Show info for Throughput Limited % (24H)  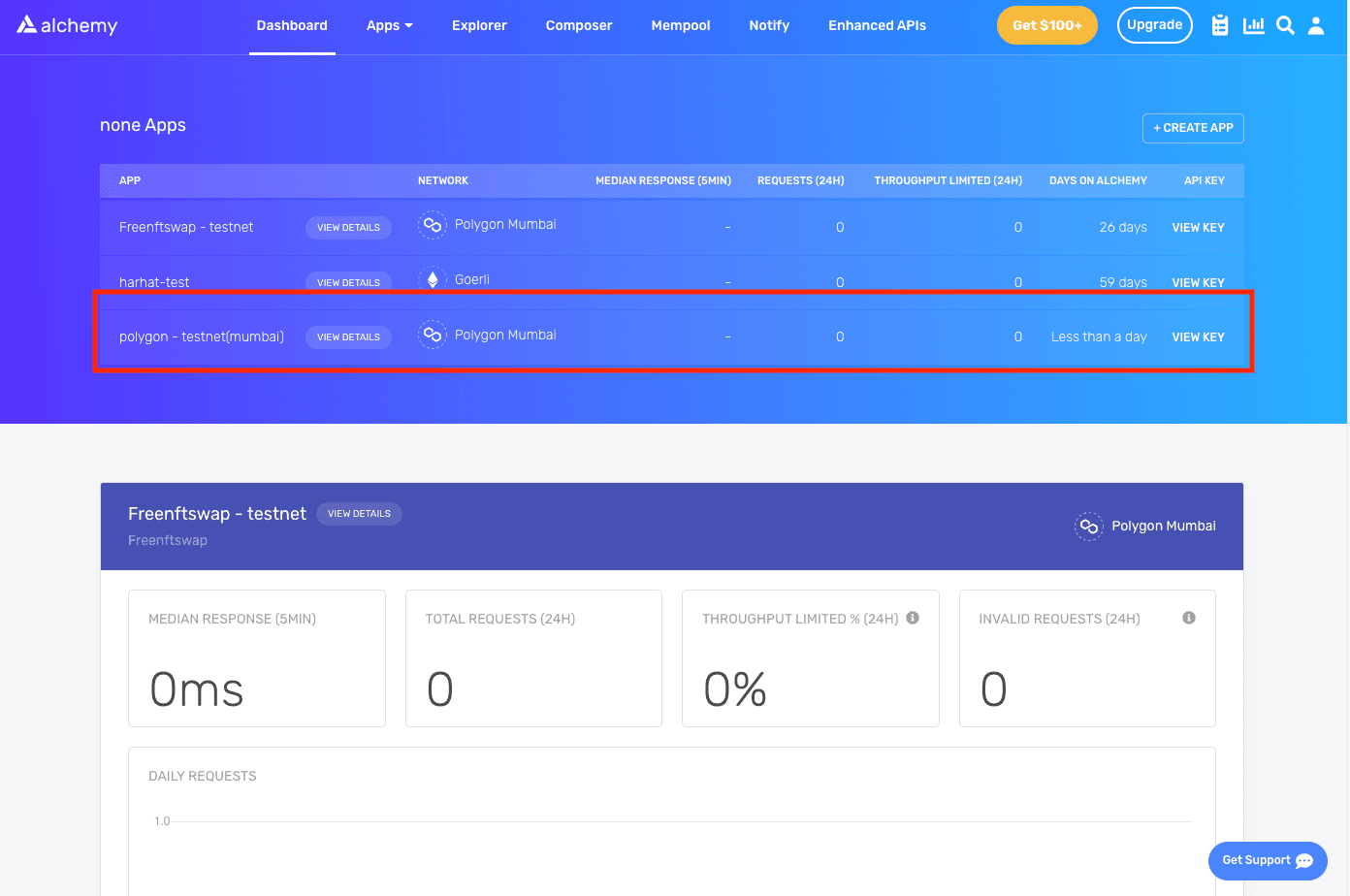coord(913,618)
